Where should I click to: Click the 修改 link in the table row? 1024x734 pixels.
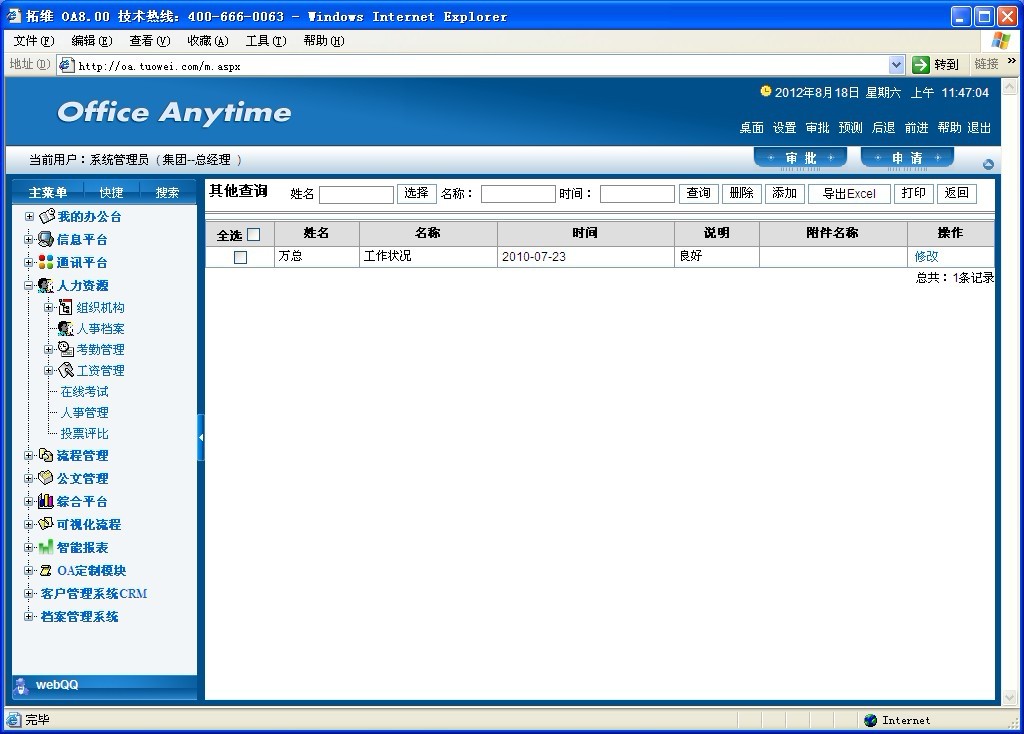point(926,257)
